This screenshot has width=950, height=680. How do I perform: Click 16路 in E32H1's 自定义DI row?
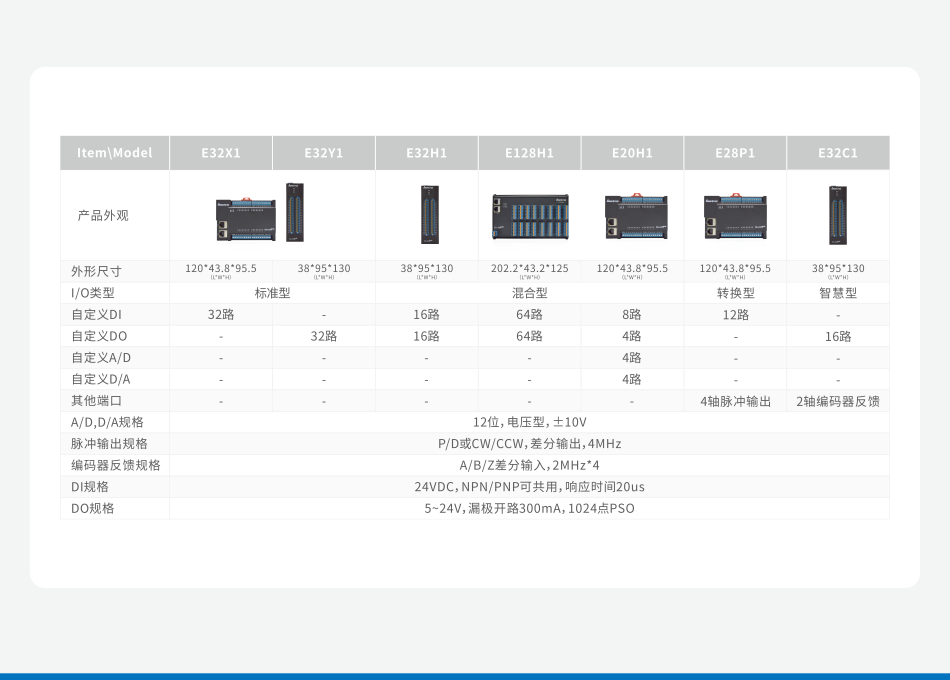click(427, 315)
